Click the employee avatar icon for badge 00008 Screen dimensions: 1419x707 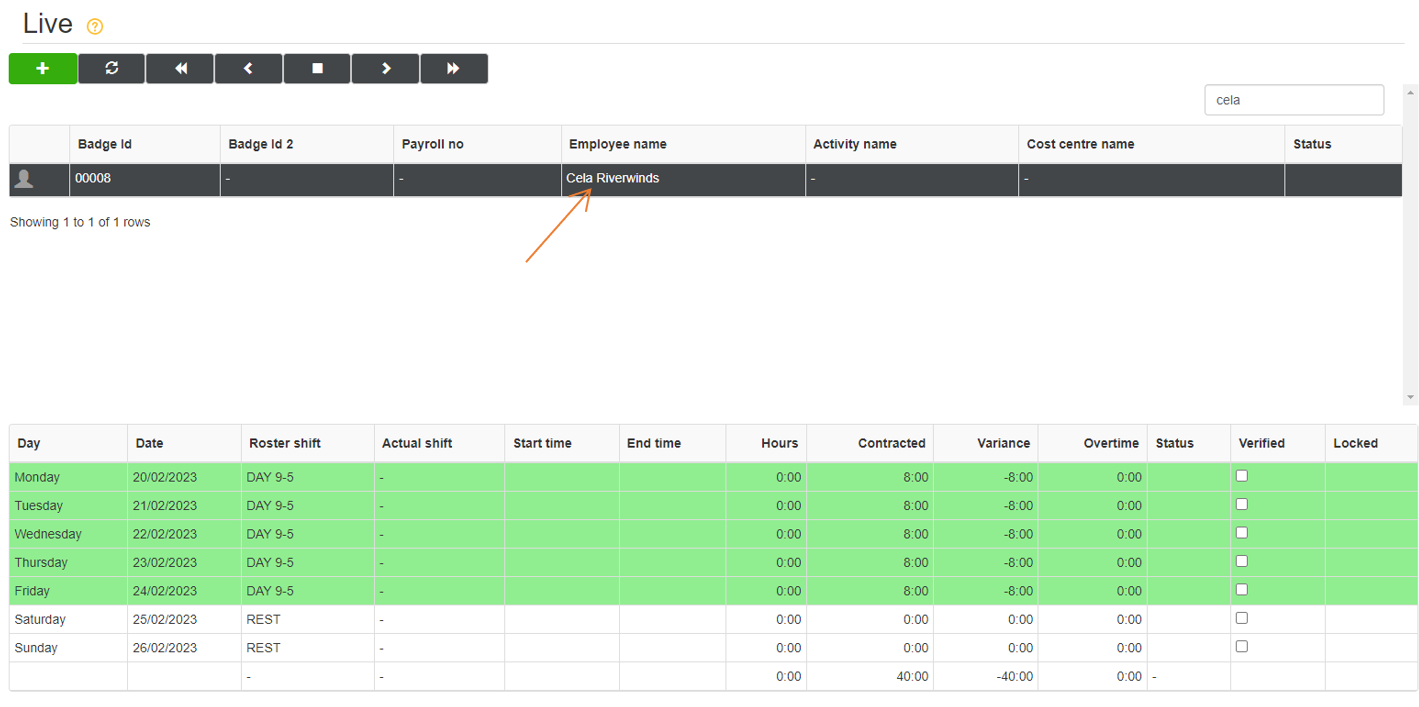[25, 179]
